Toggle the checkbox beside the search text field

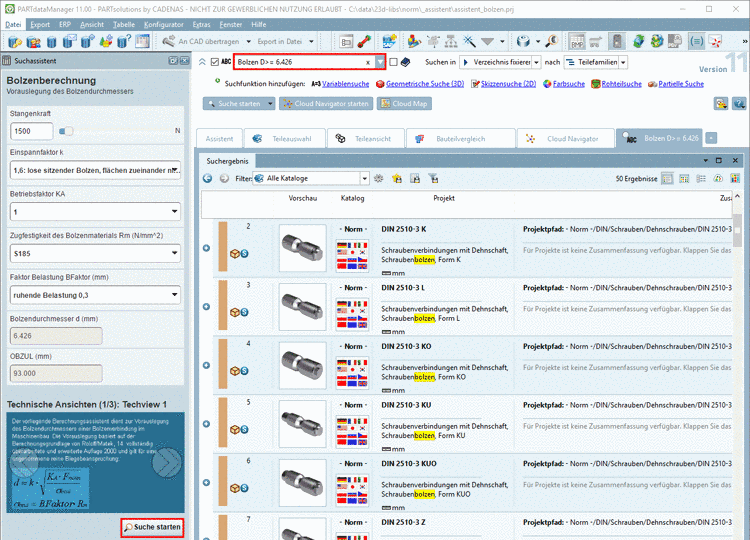point(215,62)
